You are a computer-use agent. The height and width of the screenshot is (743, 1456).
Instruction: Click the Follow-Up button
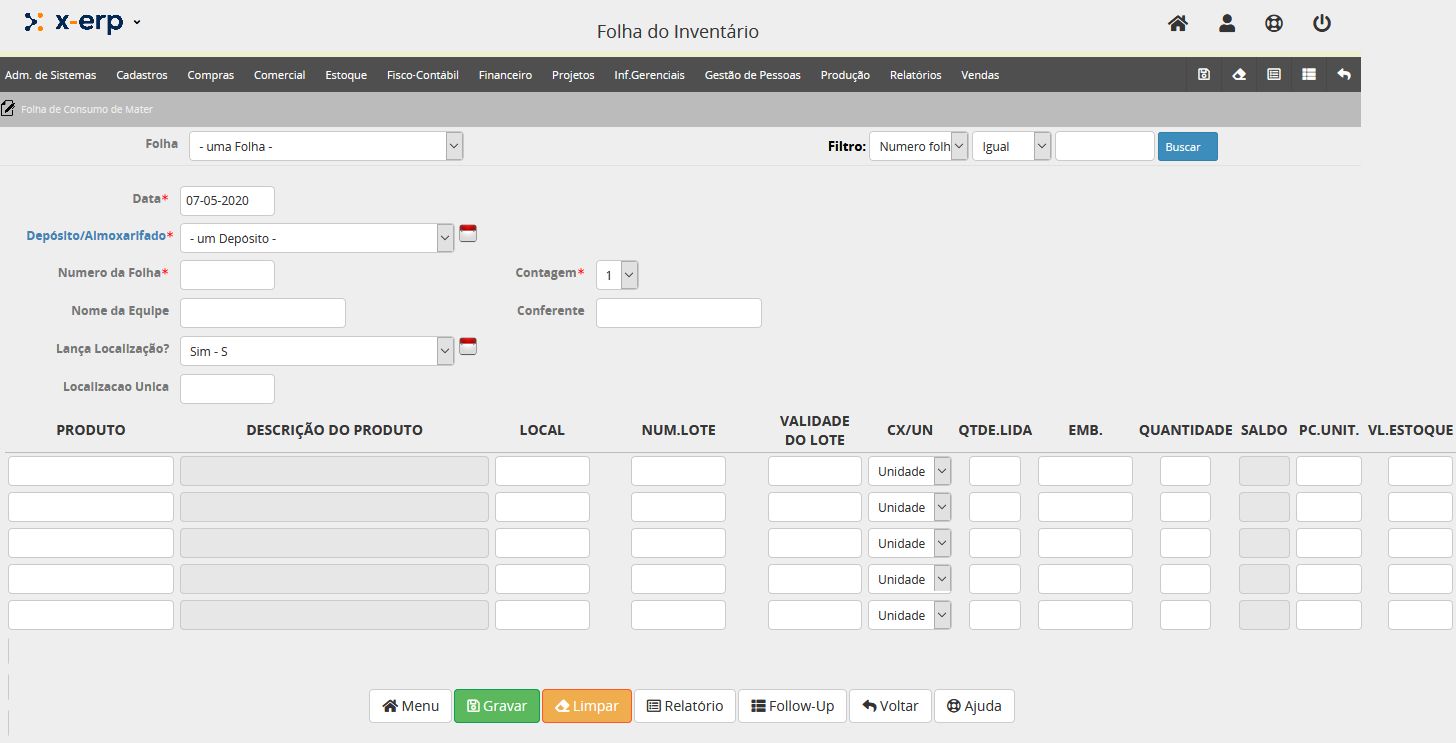point(793,706)
